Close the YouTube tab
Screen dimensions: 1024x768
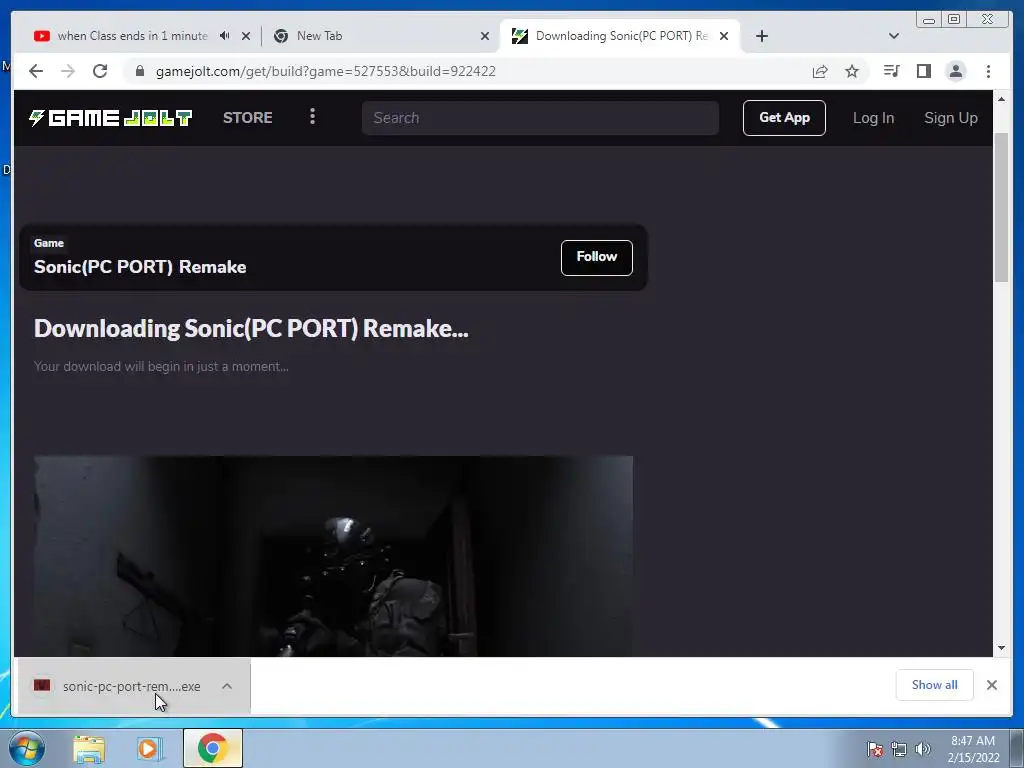click(246, 36)
